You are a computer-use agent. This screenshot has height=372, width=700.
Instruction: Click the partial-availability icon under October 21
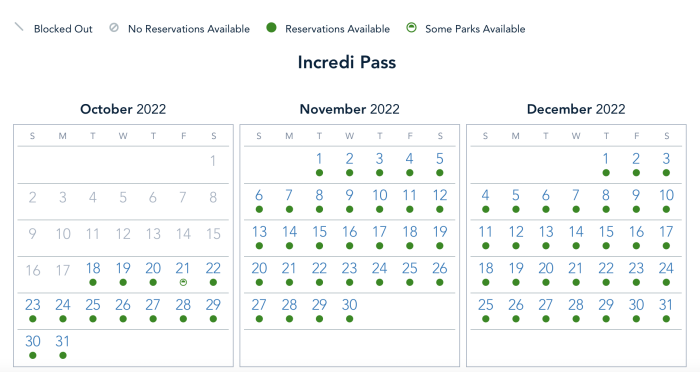coord(183,282)
